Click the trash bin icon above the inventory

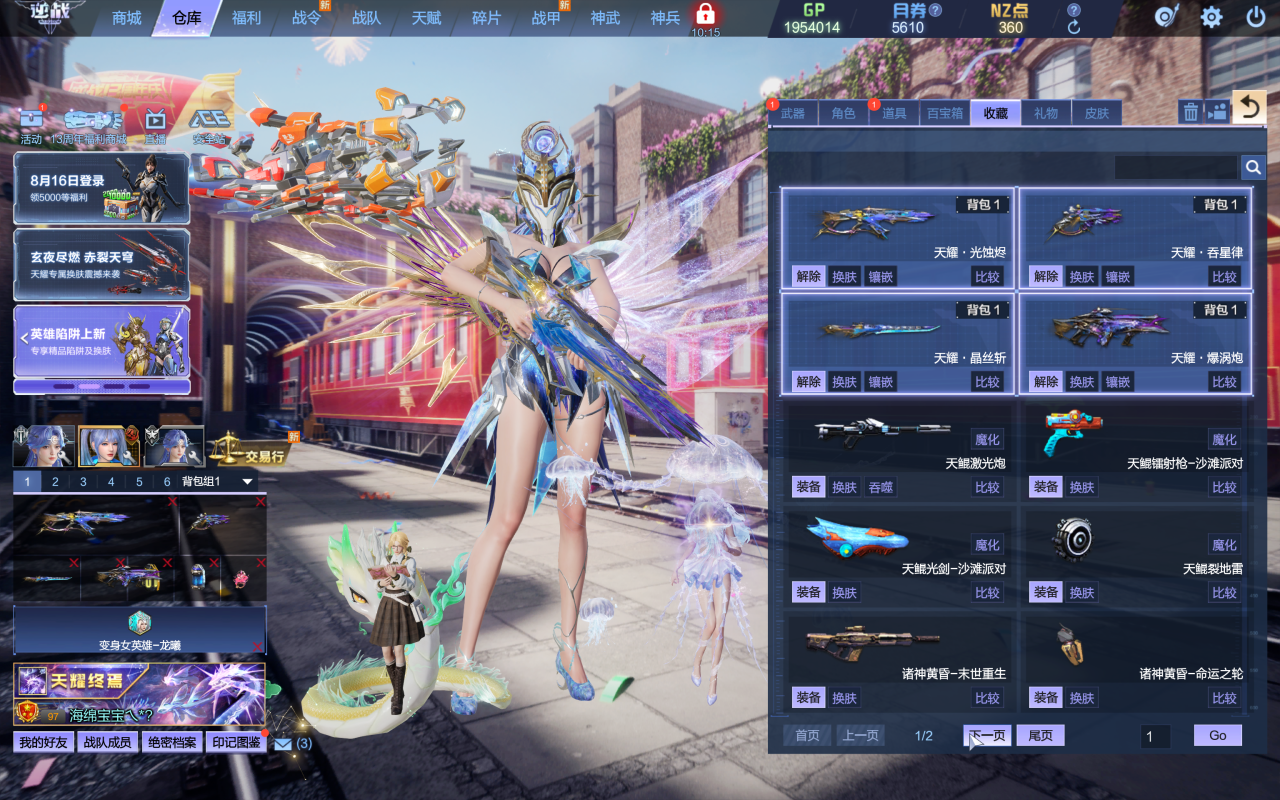click(1190, 112)
